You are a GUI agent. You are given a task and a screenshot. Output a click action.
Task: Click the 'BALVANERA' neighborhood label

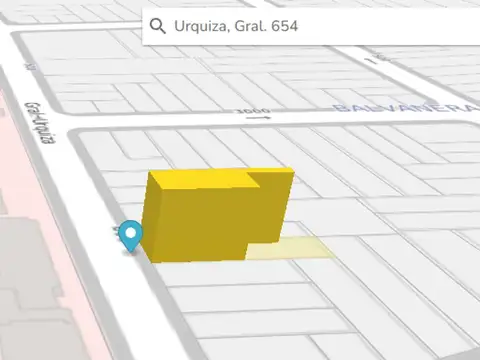[x=406, y=109]
